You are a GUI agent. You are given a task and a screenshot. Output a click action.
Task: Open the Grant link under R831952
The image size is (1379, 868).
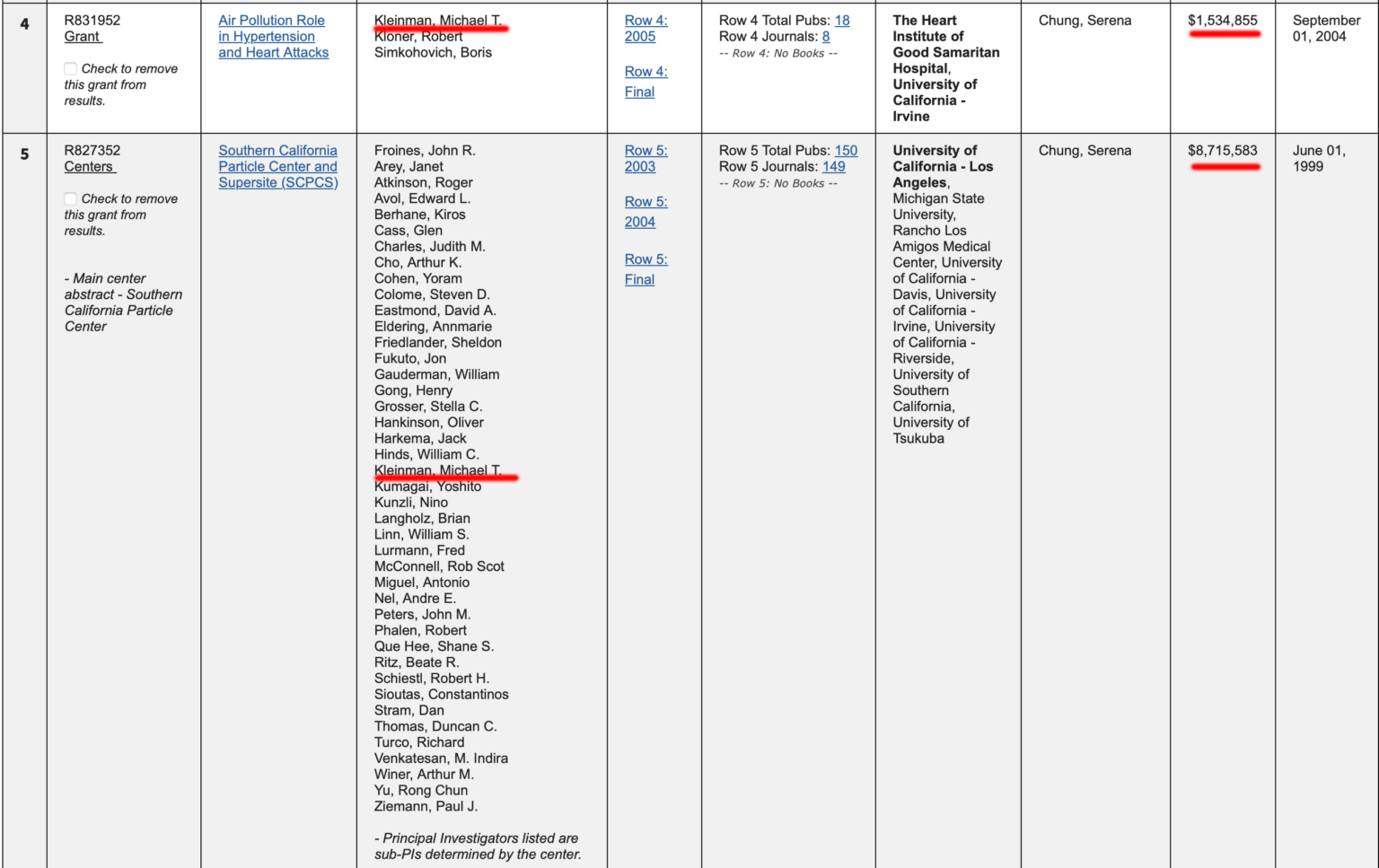(83, 37)
